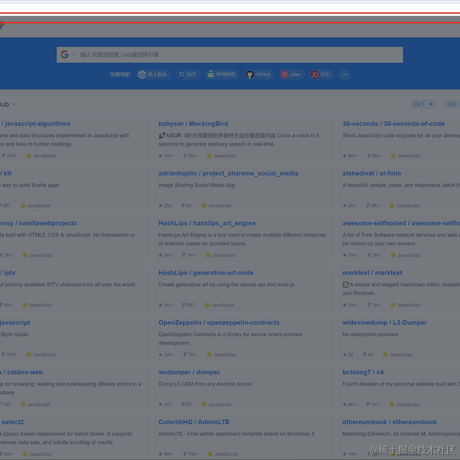Select text 'Image Sharing Social Media App'
Viewport: 460px width, 460px height.
[x=197, y=185]
